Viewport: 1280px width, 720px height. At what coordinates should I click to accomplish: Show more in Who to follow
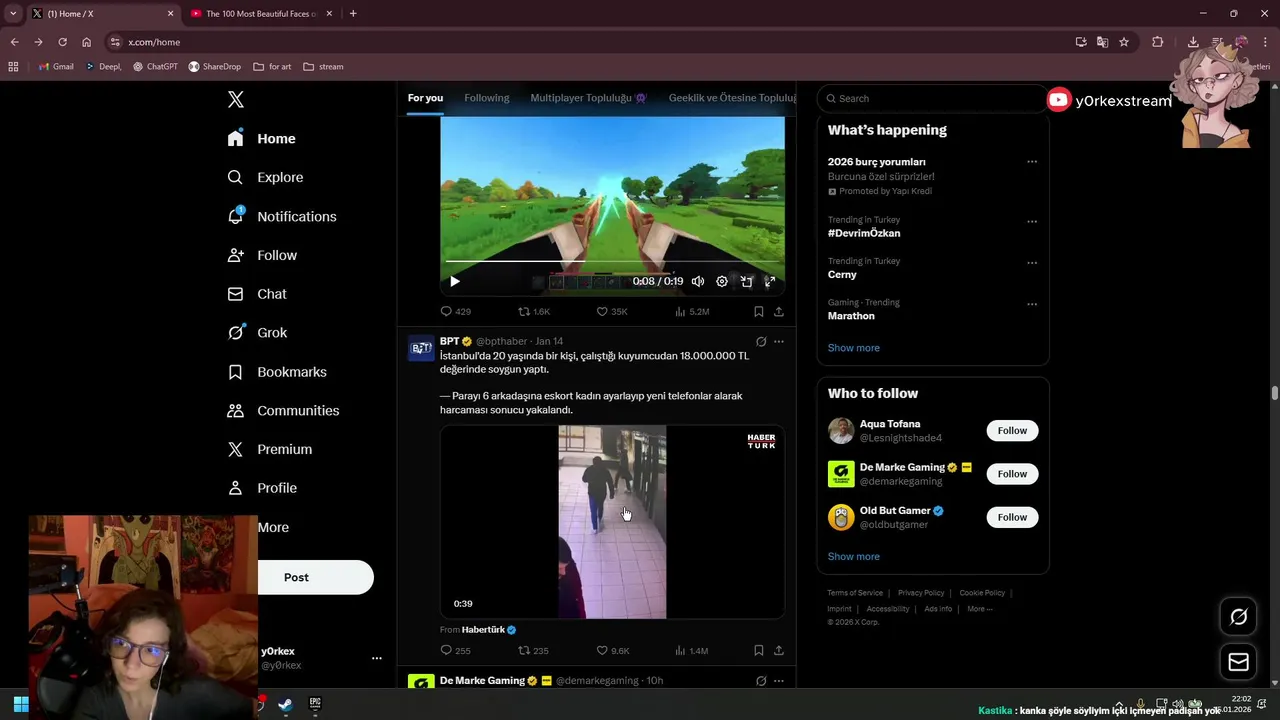point(854,557)
